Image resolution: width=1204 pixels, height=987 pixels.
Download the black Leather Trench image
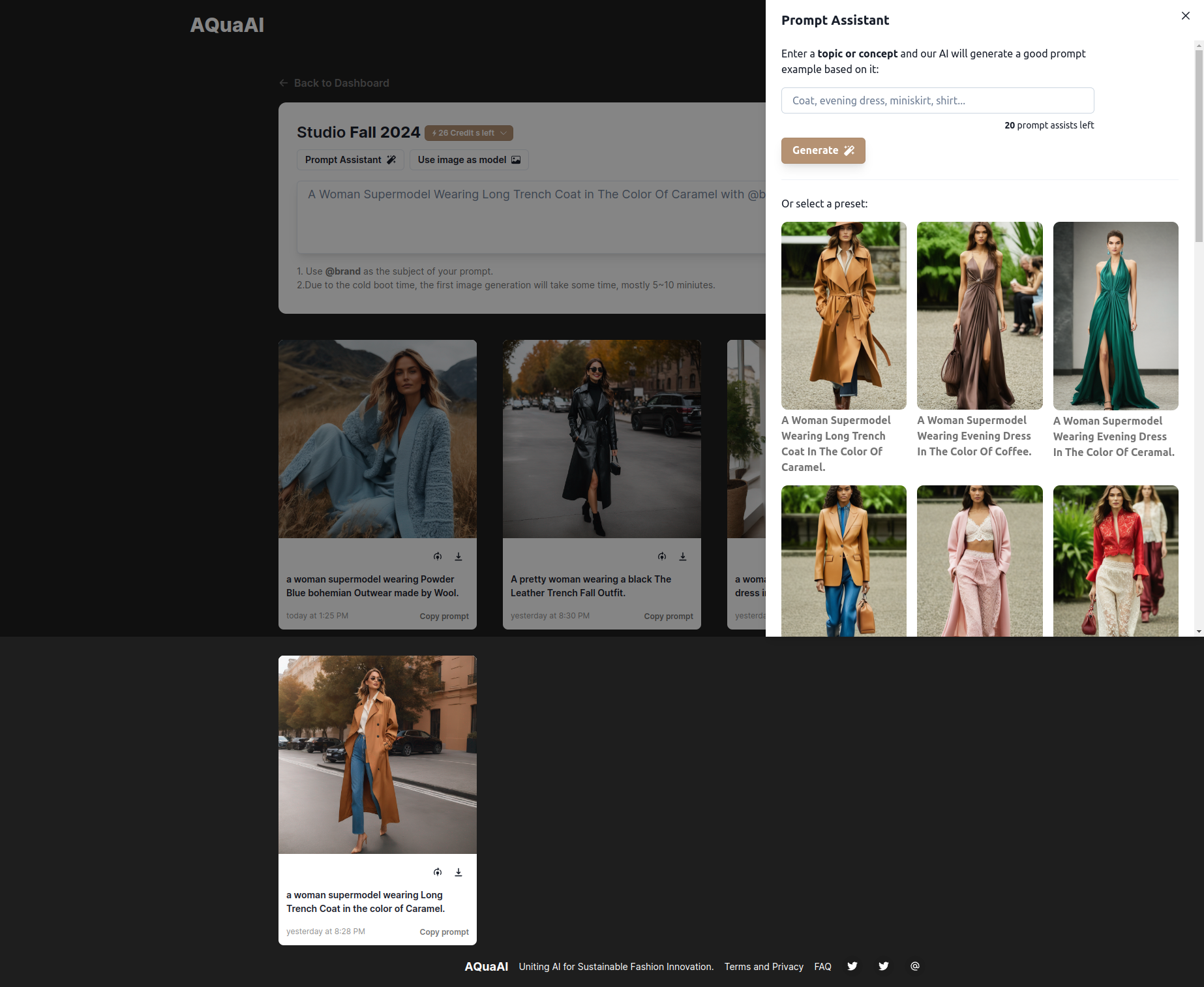[x=683, y=556]
